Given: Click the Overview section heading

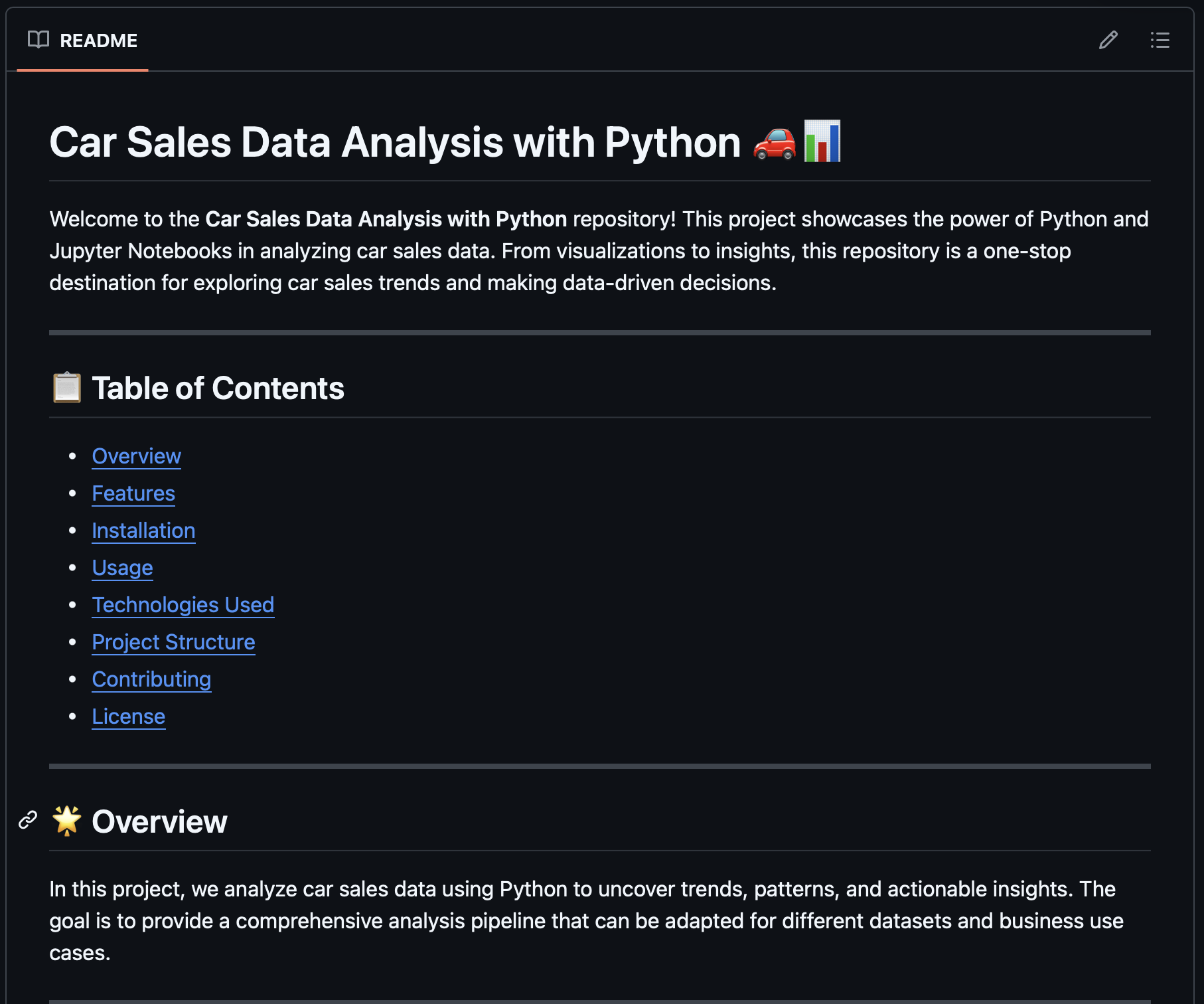Looking at the screenshot, I should click(159, 821).
